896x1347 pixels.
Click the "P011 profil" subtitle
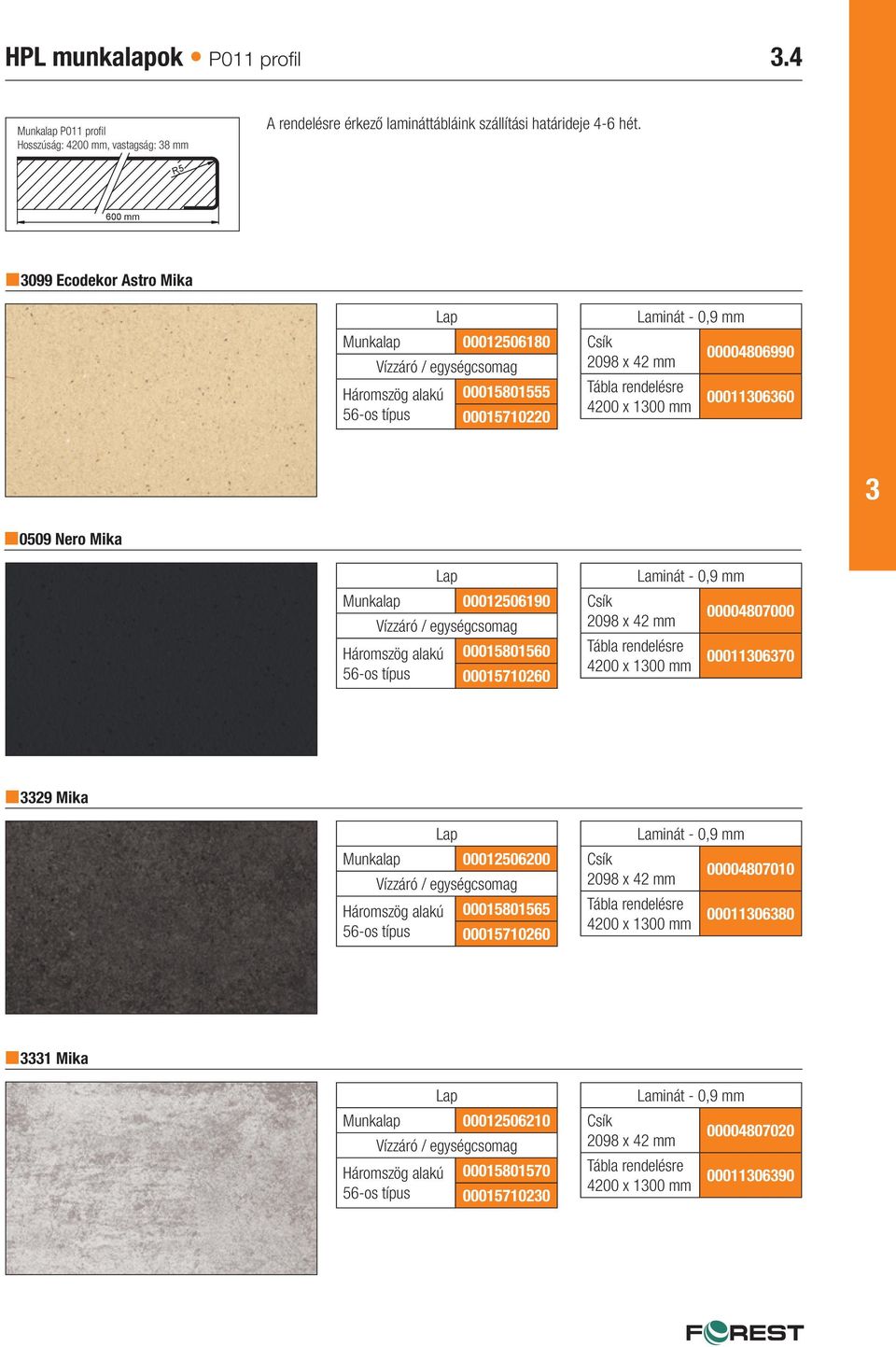[x=254, y=60]
